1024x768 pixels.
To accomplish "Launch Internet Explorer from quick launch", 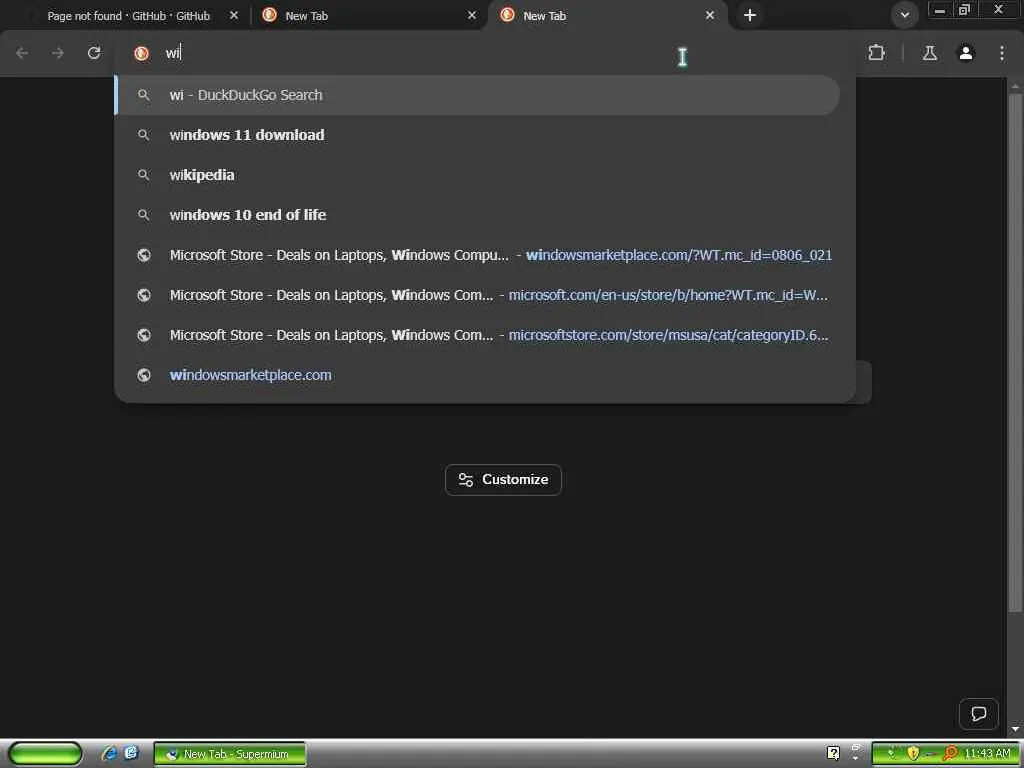I will point(109,754).
